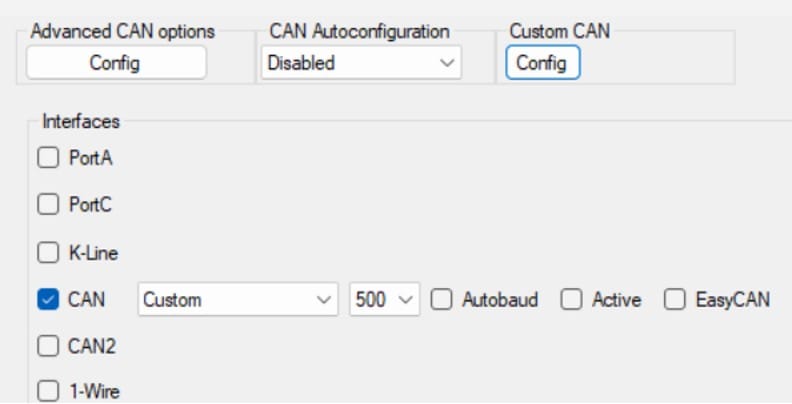Click the arrow next to the 500 value

pyautogui.click(x=406, y=300)
